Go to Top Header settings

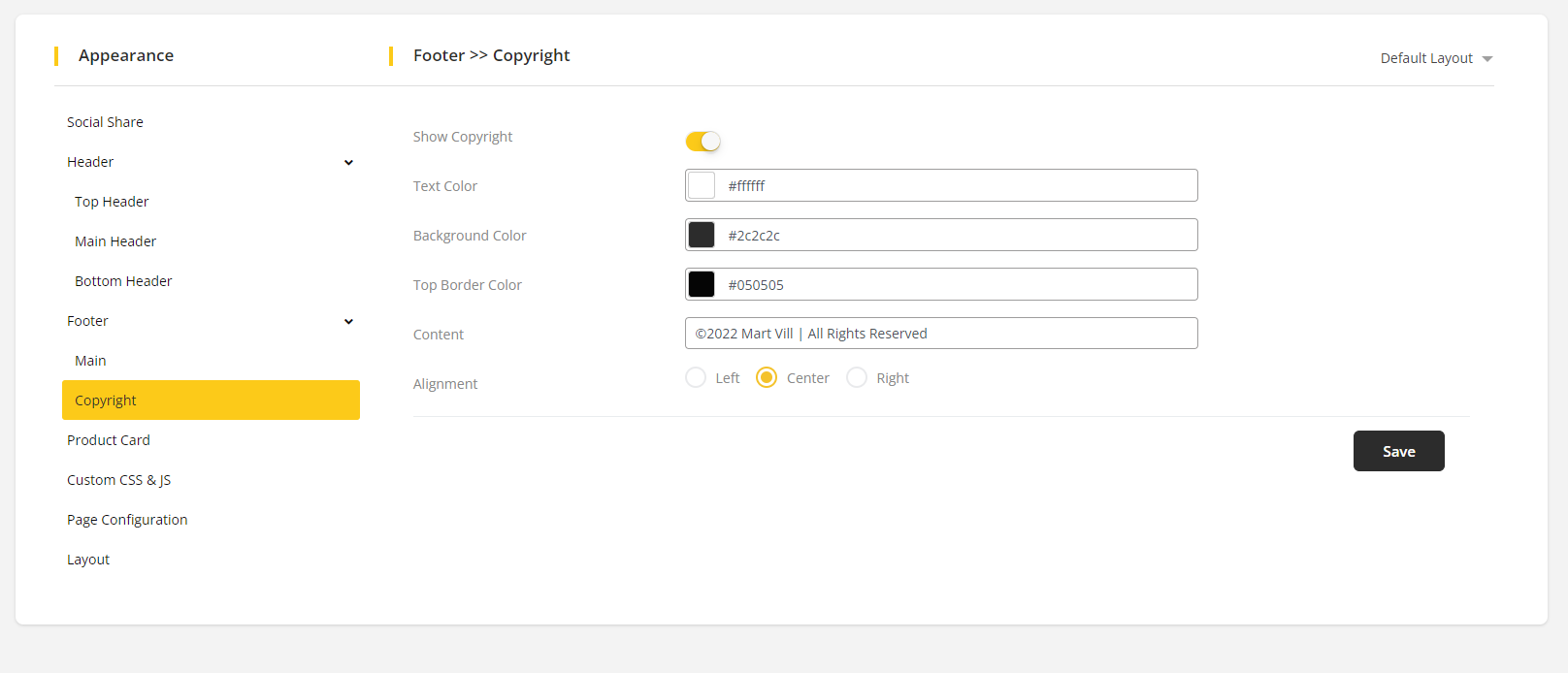tap(112, 202)
